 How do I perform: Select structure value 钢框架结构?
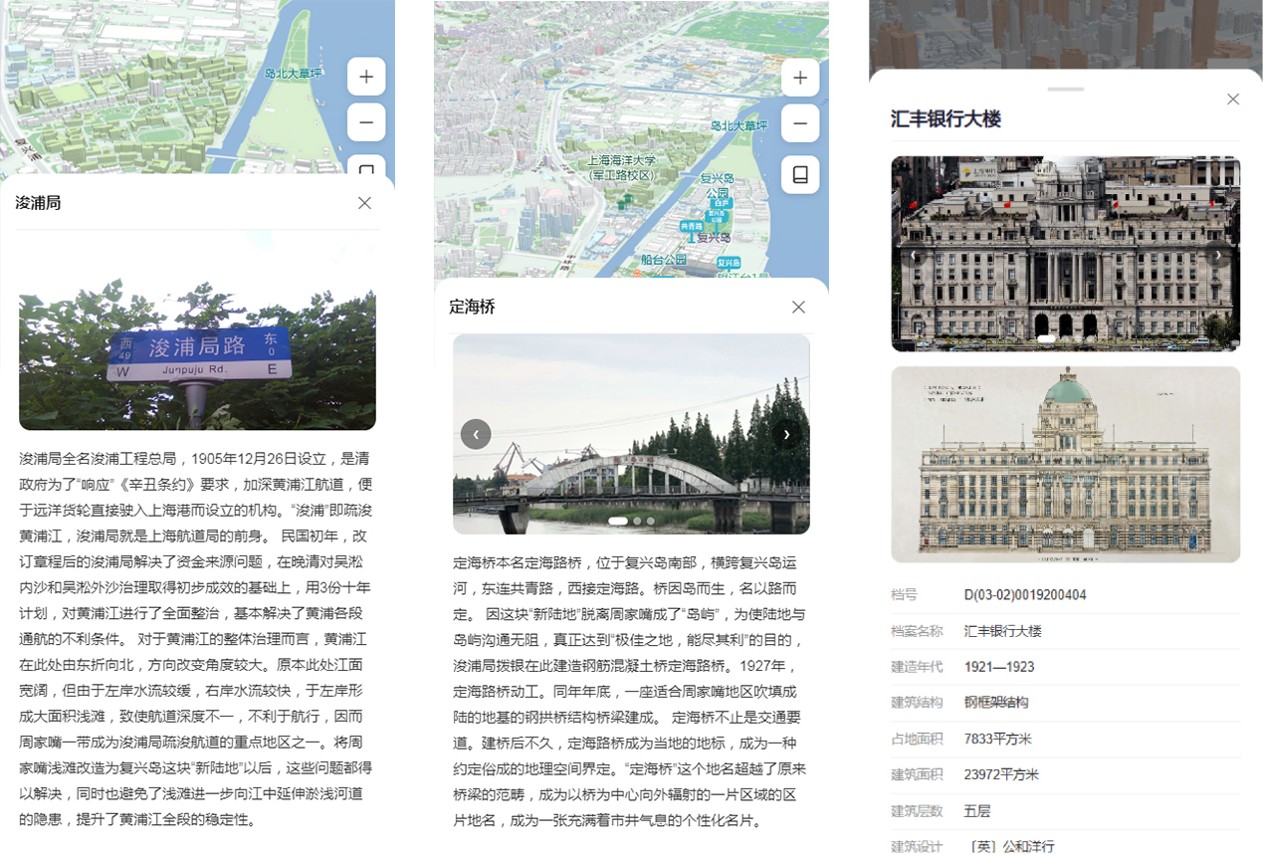tap(996, 703)
